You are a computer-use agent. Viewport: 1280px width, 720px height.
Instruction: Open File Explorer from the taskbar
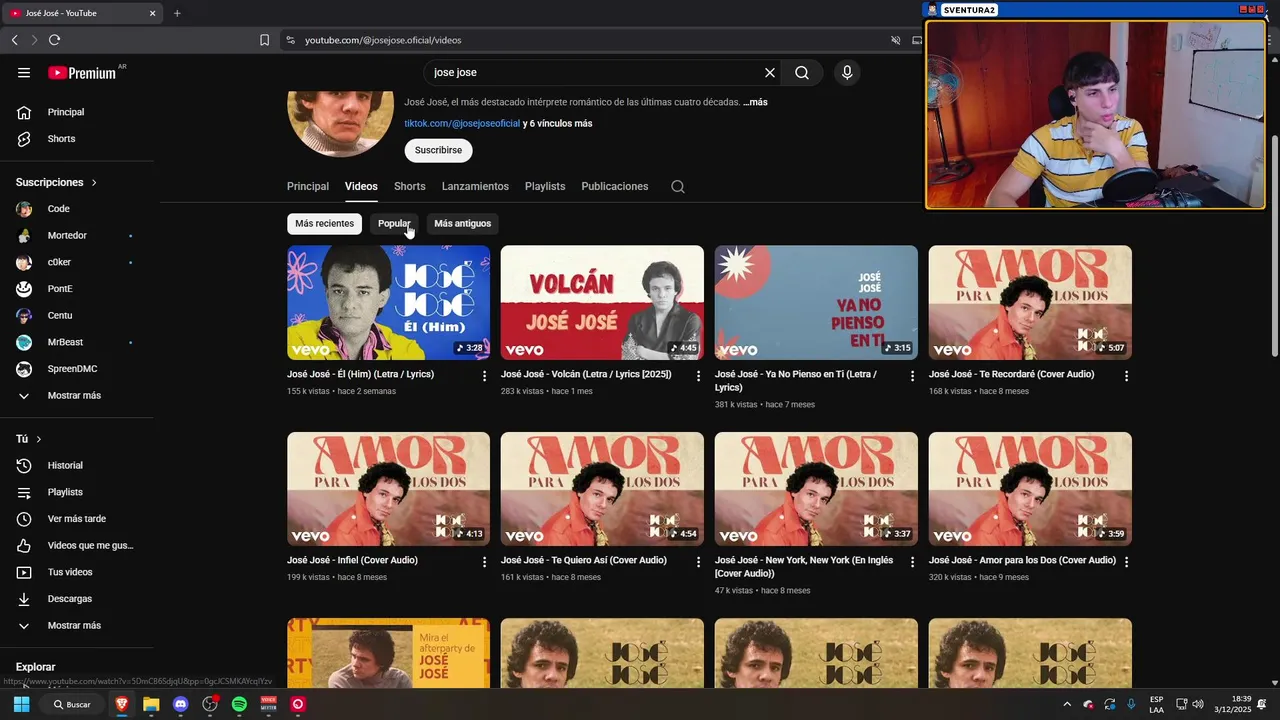[x=151, y=704]
